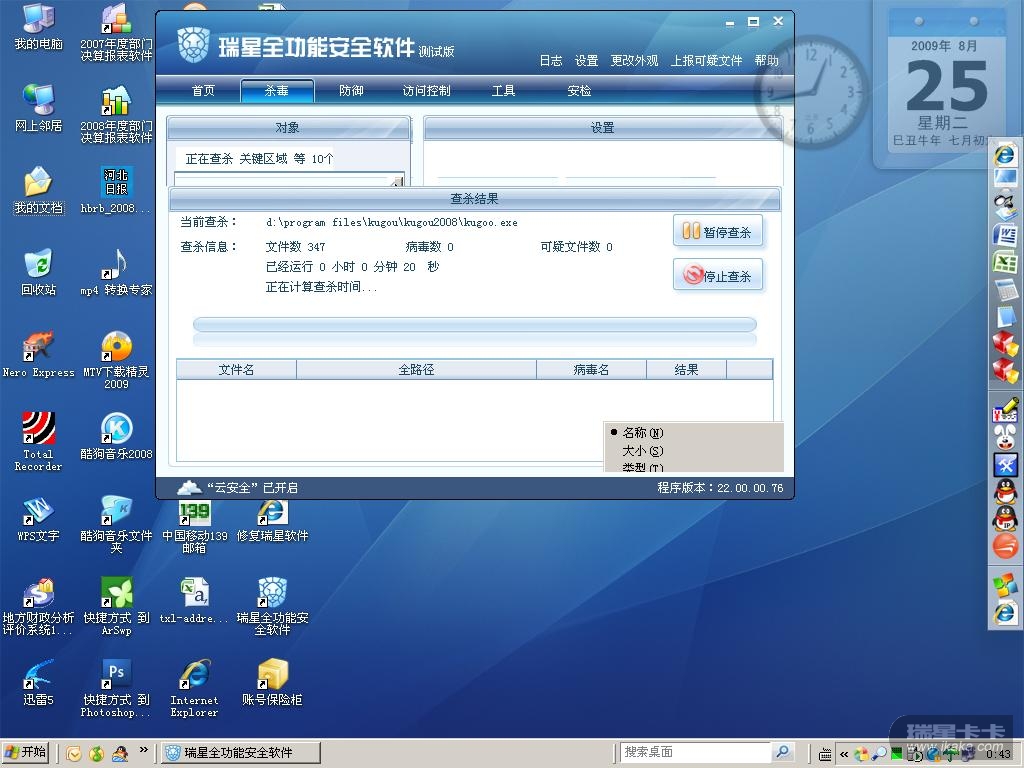Click the desktop search magnifier button
Screen dimensions: 1024x768
pyautogui.click(x=782, y=752)
